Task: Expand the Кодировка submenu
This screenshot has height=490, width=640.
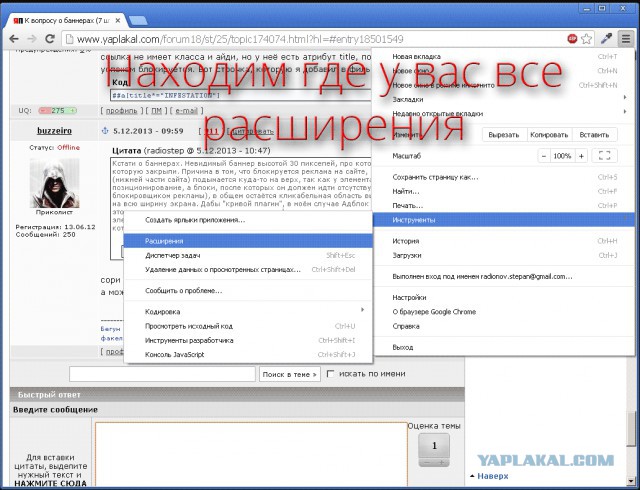Action: [x=248, y=312]
